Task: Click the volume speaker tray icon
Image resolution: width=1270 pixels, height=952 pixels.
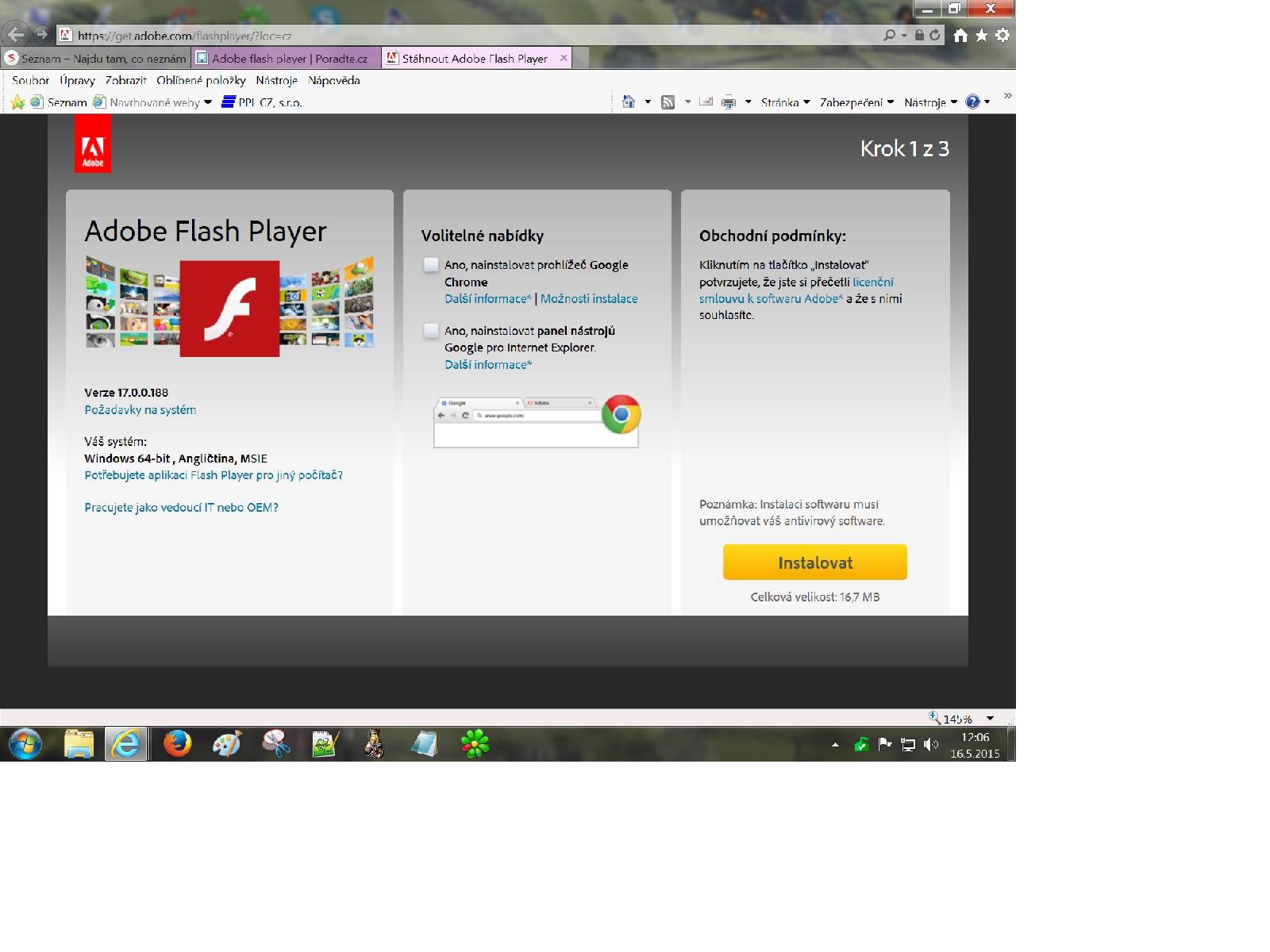Action: pos(931,745)
